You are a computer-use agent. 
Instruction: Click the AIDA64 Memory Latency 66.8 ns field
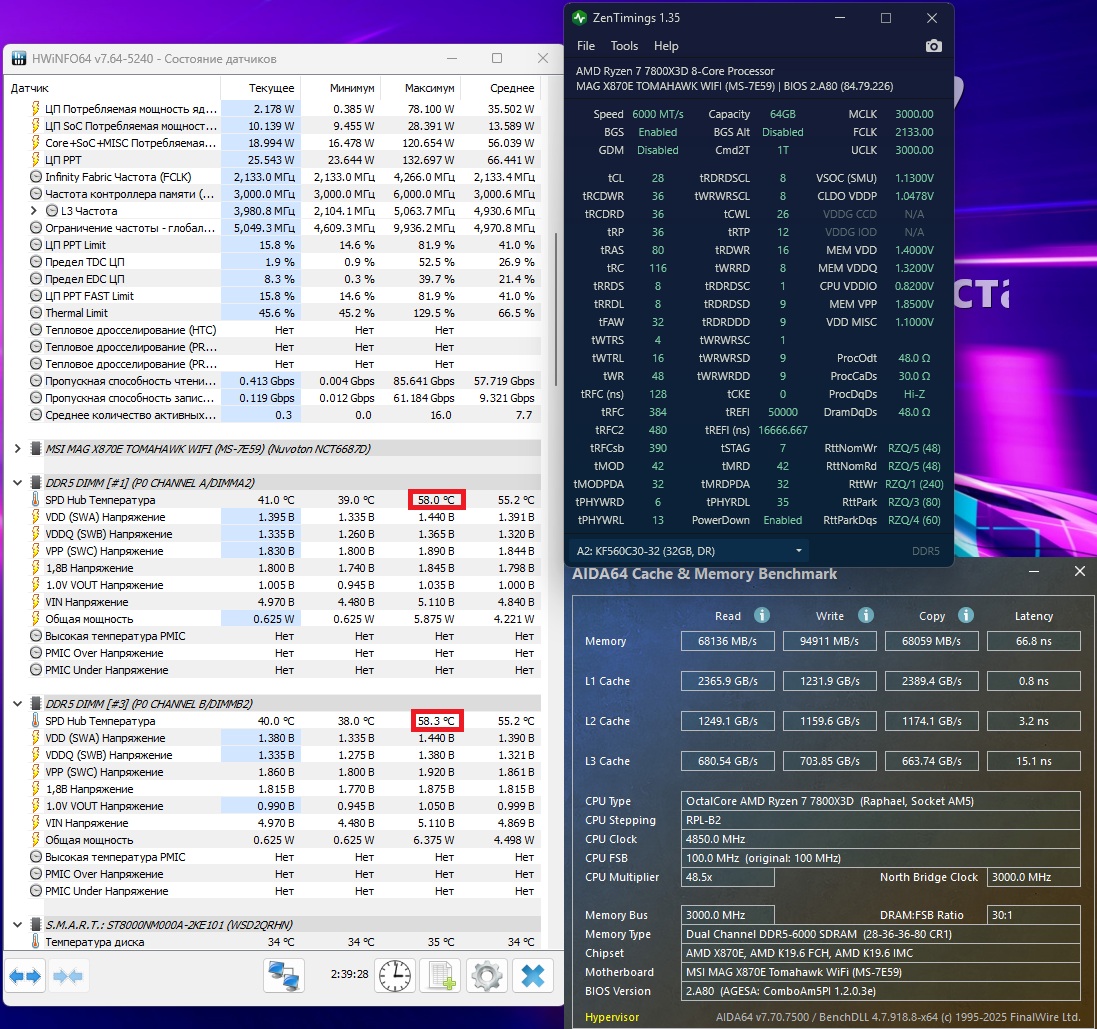coord(1033,641)
